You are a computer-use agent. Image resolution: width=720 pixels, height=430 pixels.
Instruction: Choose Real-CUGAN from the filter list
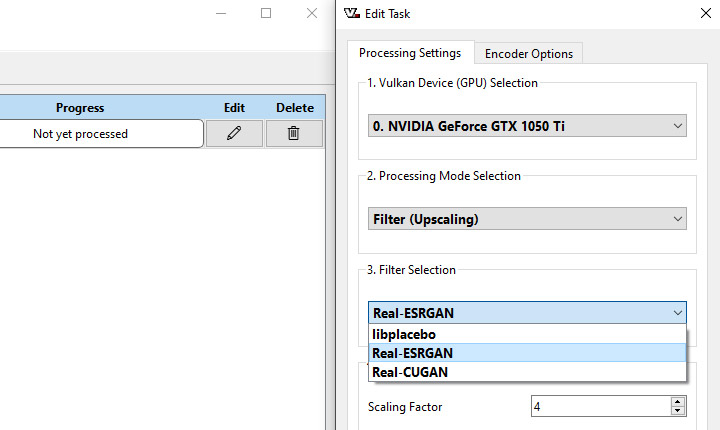[x=527, y=372]
